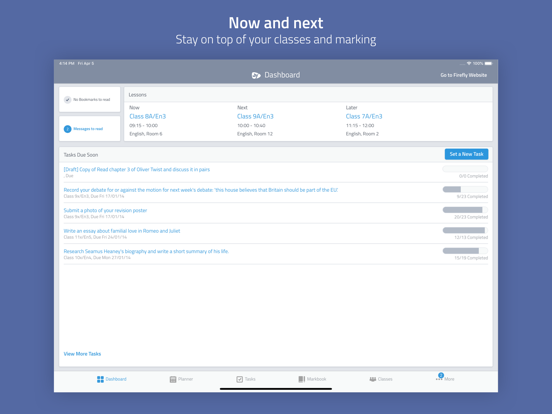Click the '09:15 - 10:00' lesson time
The width and height of the screenshot is (552, 414).
(x=143, y=126)
